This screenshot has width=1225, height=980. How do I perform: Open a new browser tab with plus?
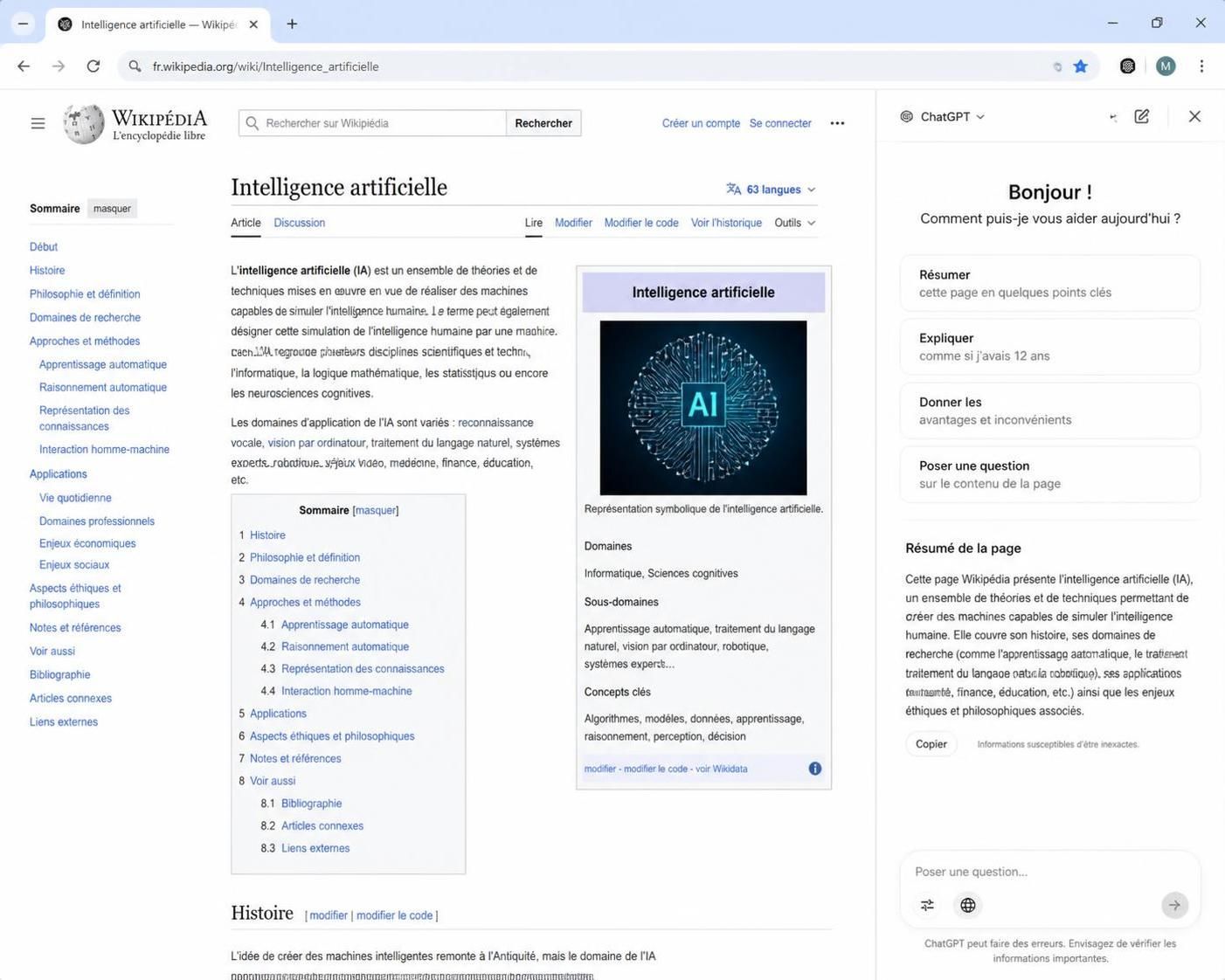pos(292,24)
